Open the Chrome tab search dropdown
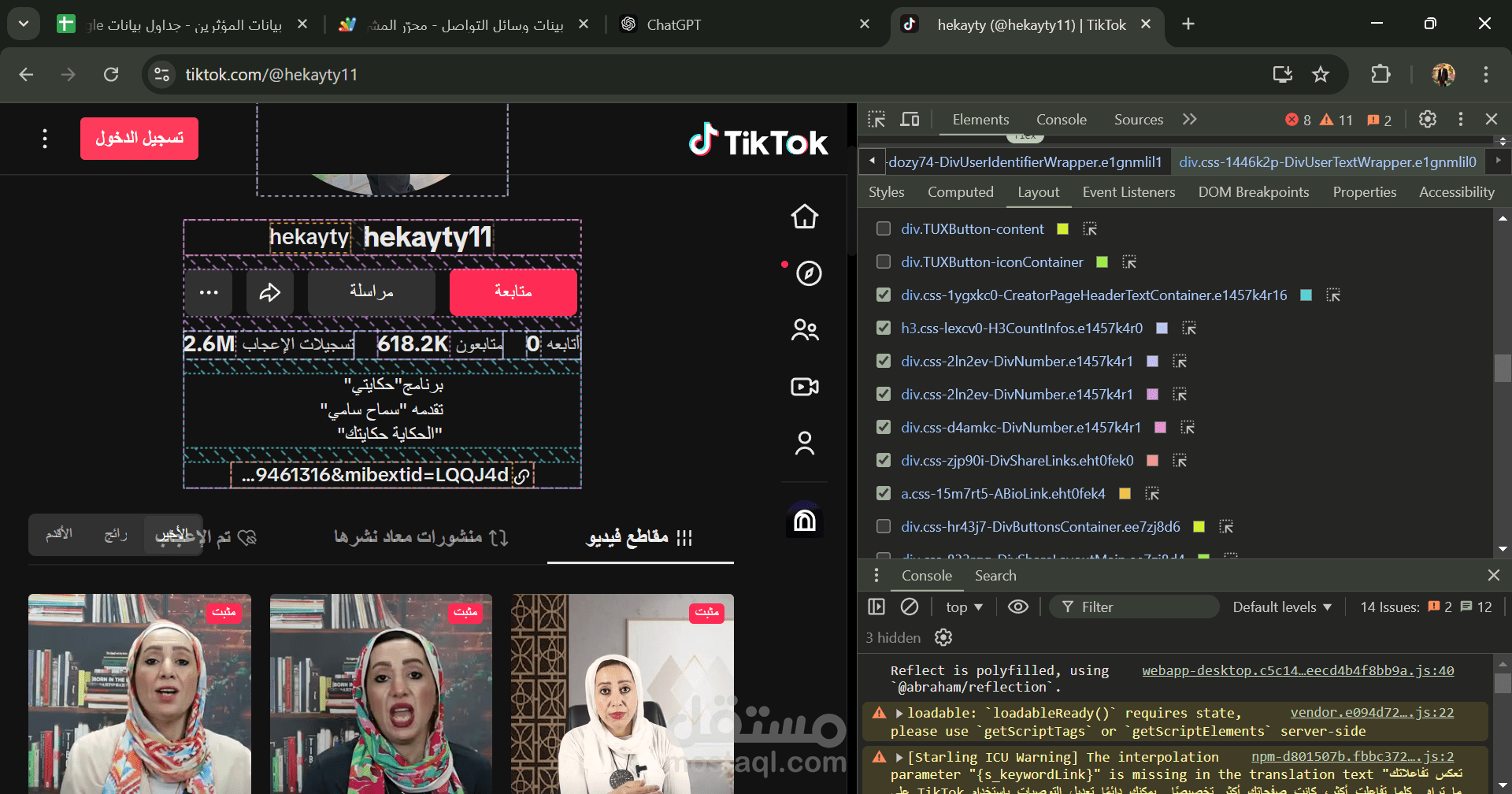The width and height of the screenshot is (1512, 794). (24, 24)
